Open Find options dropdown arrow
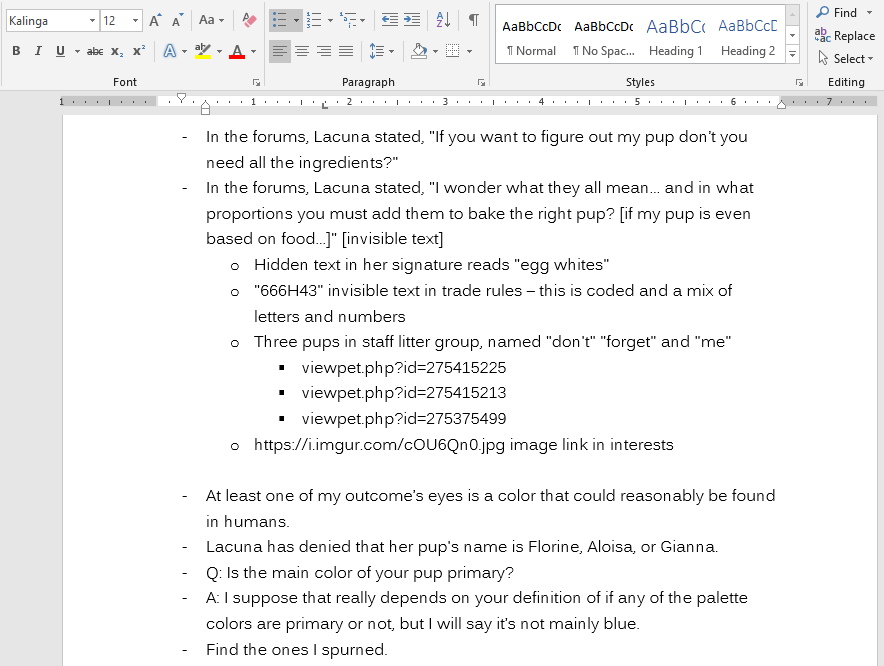 [869, 12]
